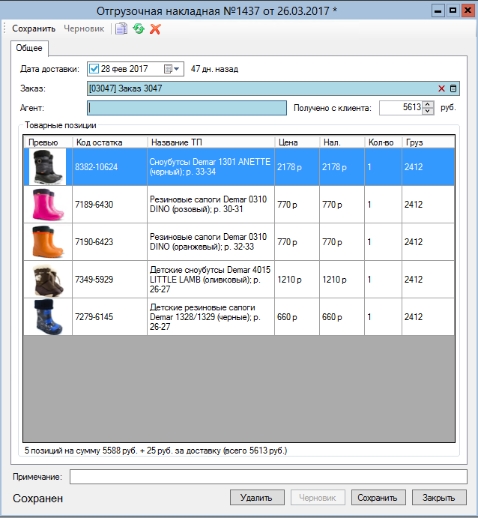Image resolution: width=478 pixels, height=518 pixels.
Task: Click Сохранить in the top toolbar
Action: pos(34,29)
